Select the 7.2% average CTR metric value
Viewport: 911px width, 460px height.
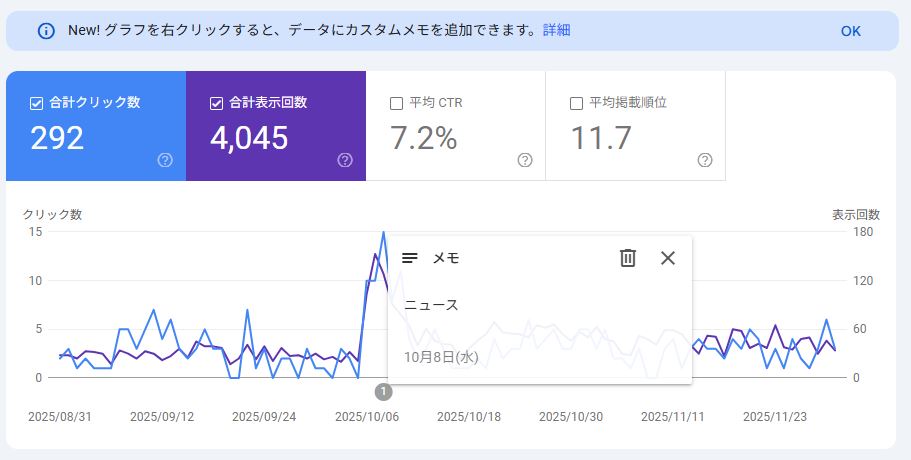423,138
